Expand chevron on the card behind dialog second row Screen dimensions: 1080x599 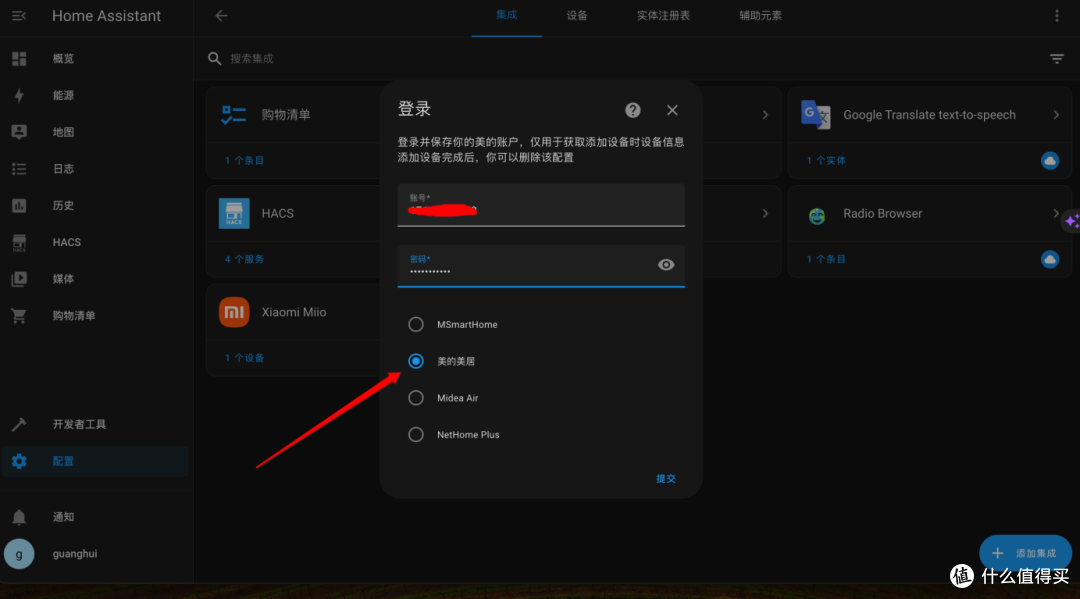pyautogui.click(x=765, y=213)
